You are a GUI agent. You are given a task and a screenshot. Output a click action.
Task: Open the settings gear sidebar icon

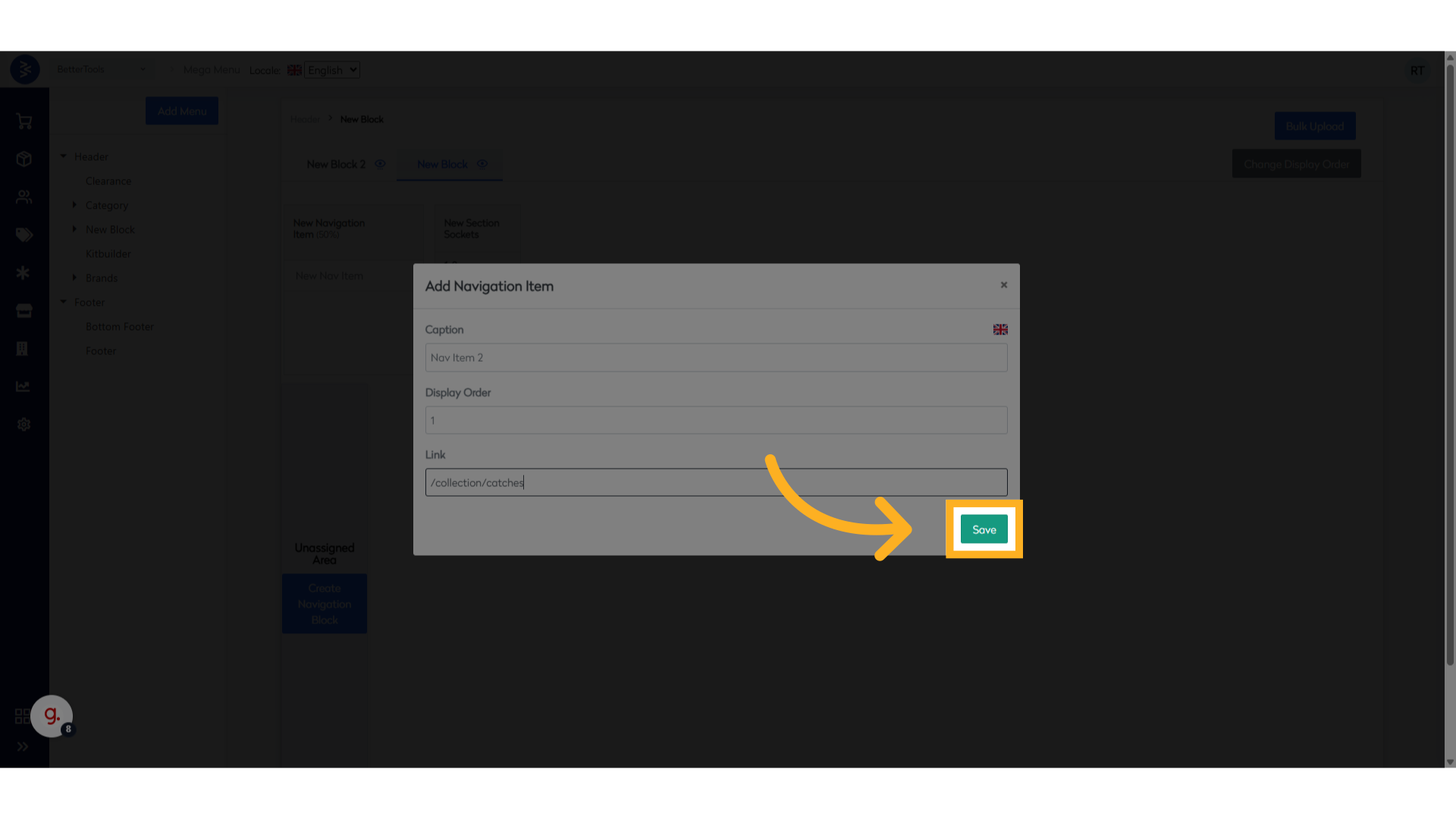click(24, 425)
